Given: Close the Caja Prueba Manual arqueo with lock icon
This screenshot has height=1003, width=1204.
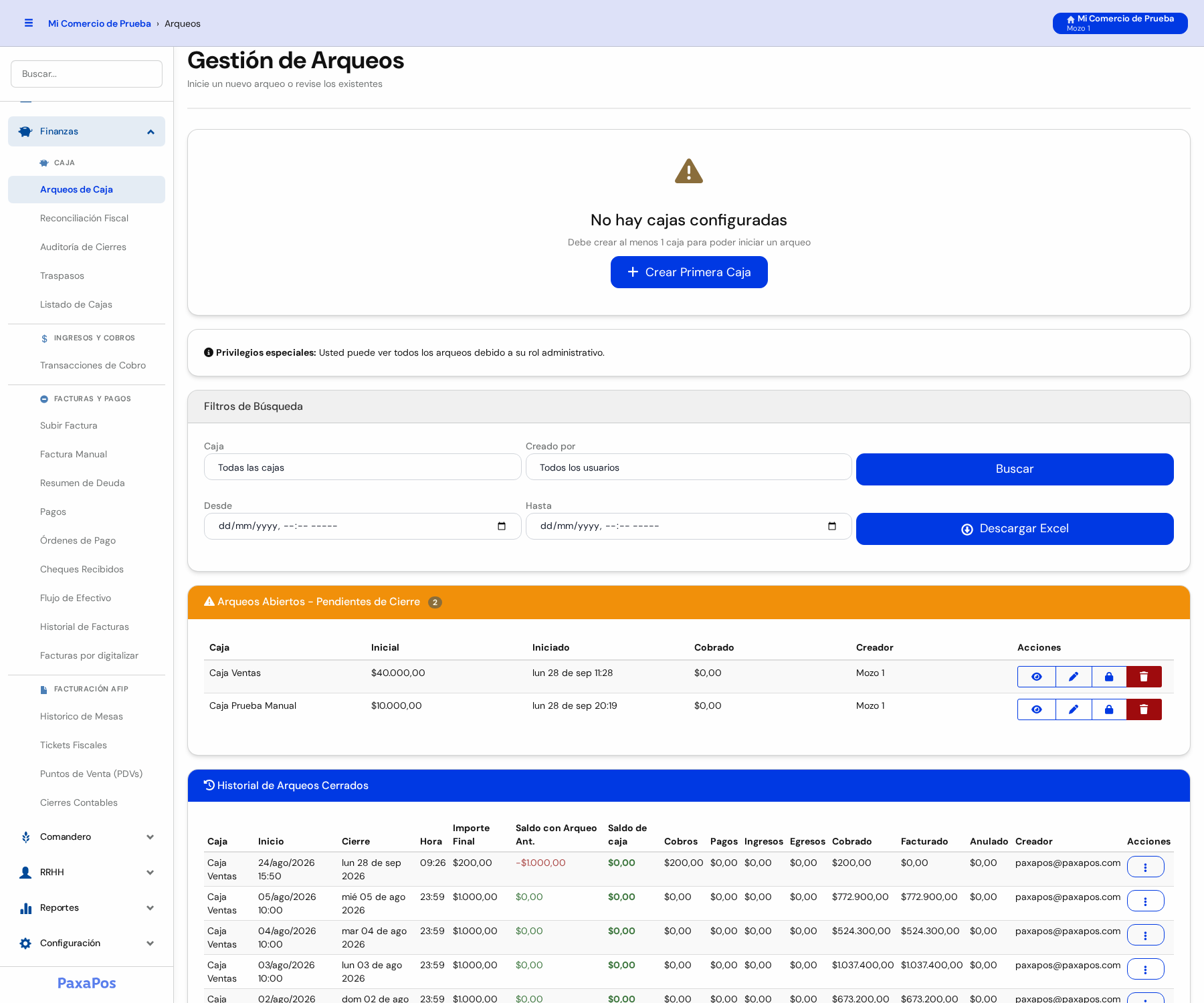Looking at the screenshot, I should 1109,709.
